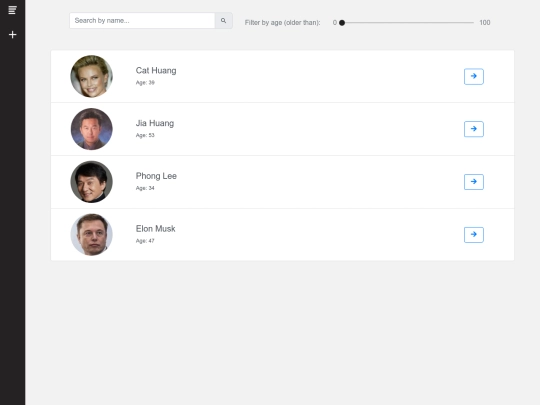Image resolution: width=540 pixels, height=405 pixels.
Task: Select the Phong Lee name text
Action: pyautogui.click(x=156, y=176)
